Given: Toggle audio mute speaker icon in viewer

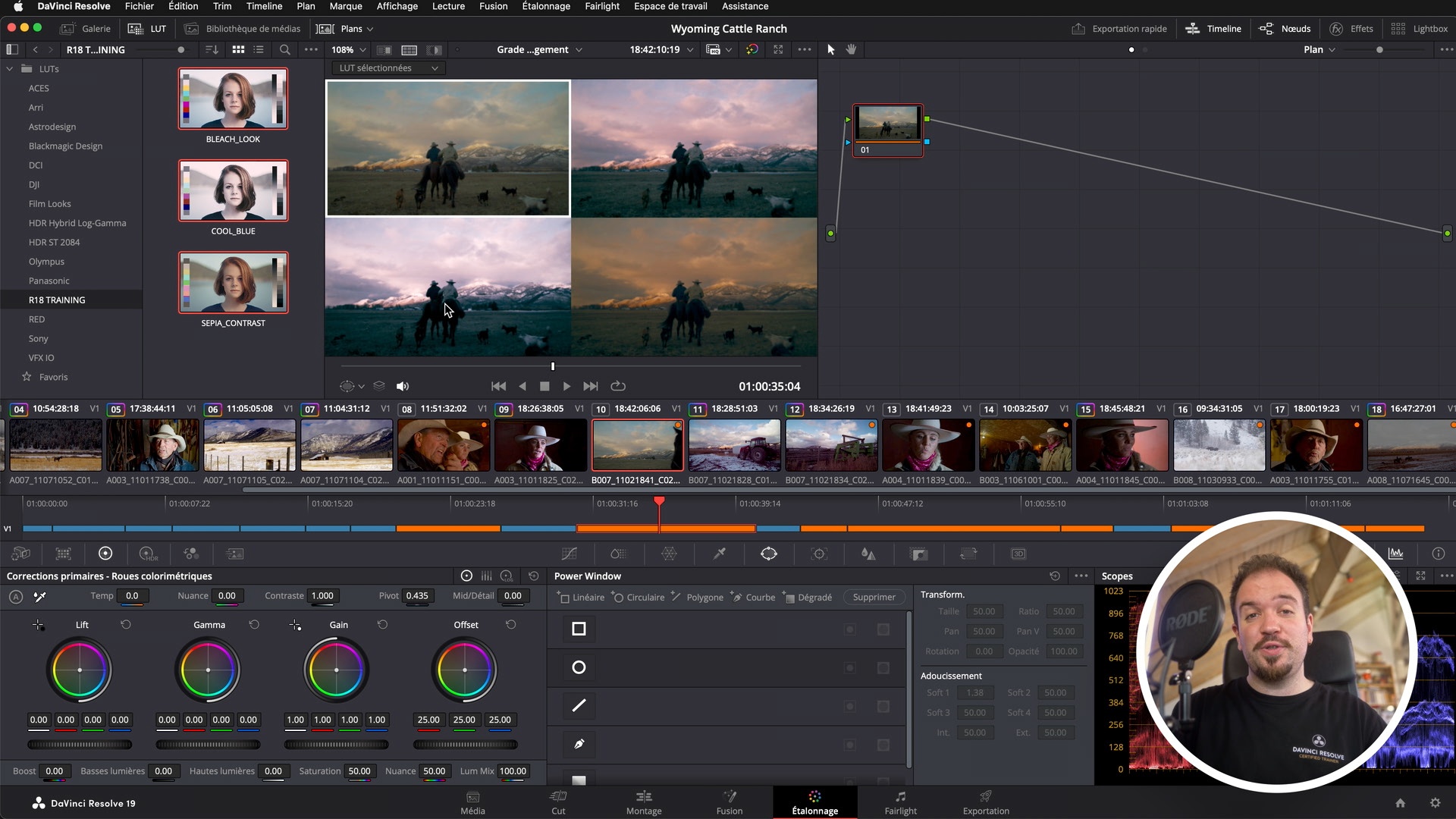Looking at the screenshot, I should tap(403, 387).
